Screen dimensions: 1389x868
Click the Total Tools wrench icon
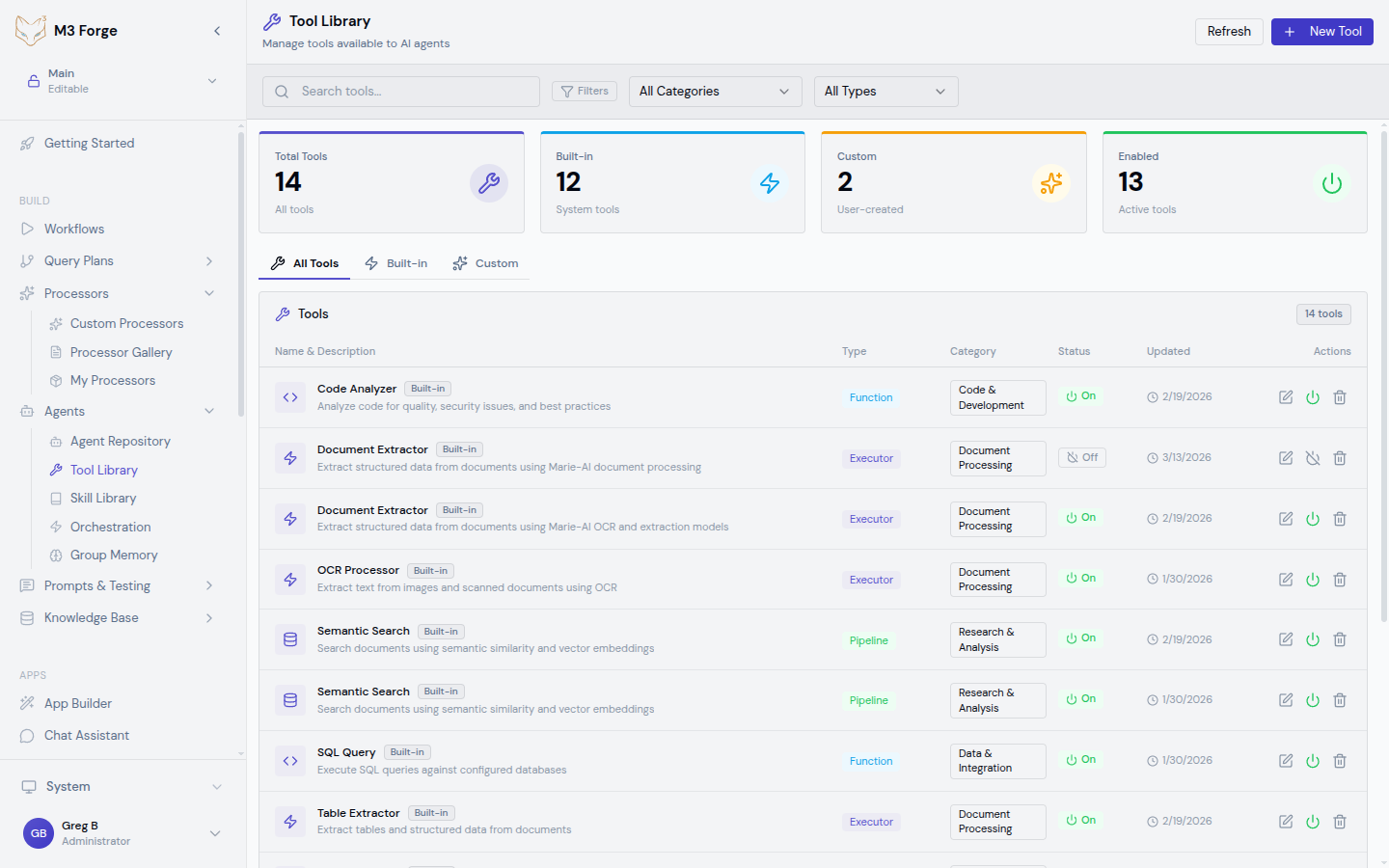coord(489,182)
